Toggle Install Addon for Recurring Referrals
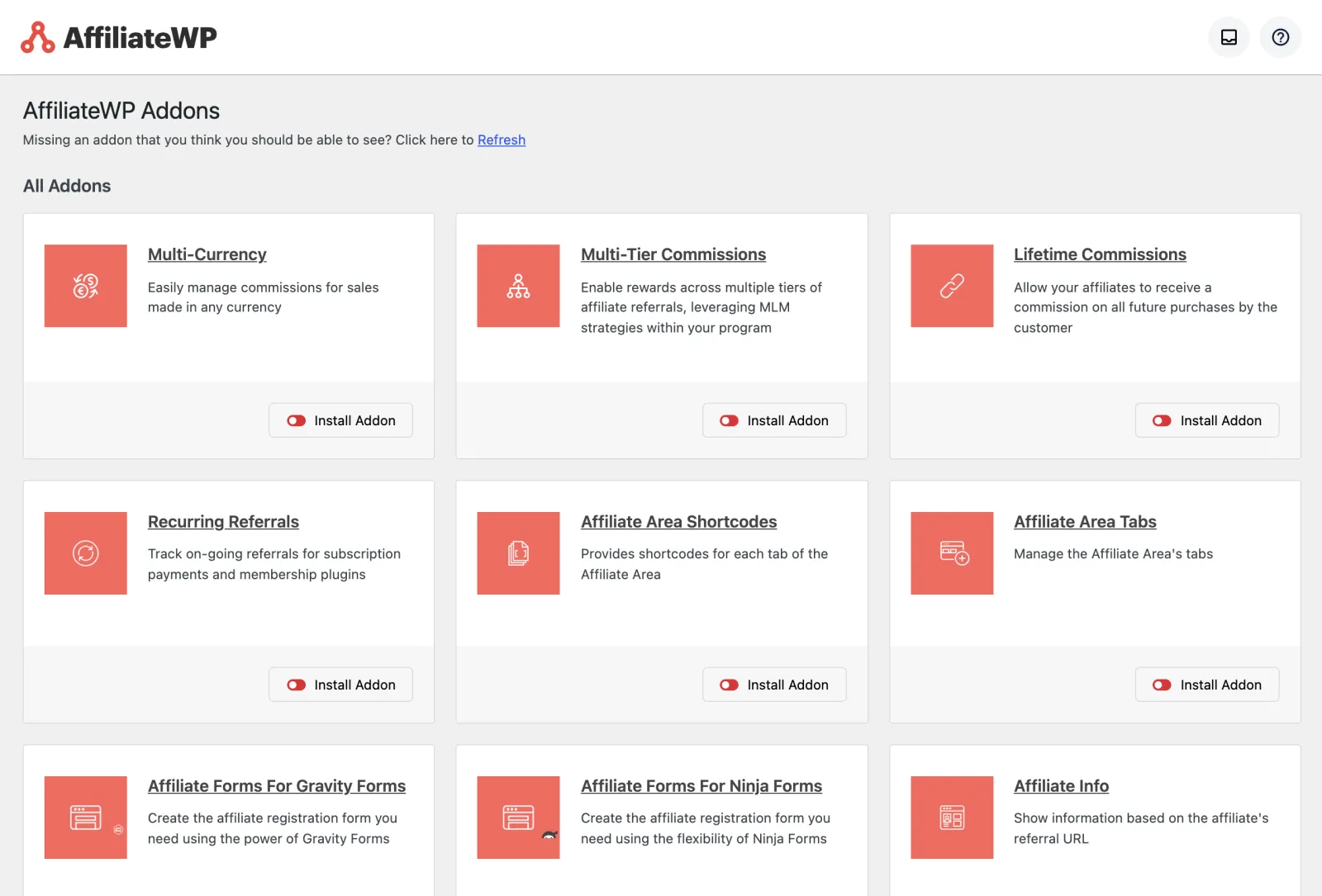Screen dimensions: 1322x896 pos(340,685)
